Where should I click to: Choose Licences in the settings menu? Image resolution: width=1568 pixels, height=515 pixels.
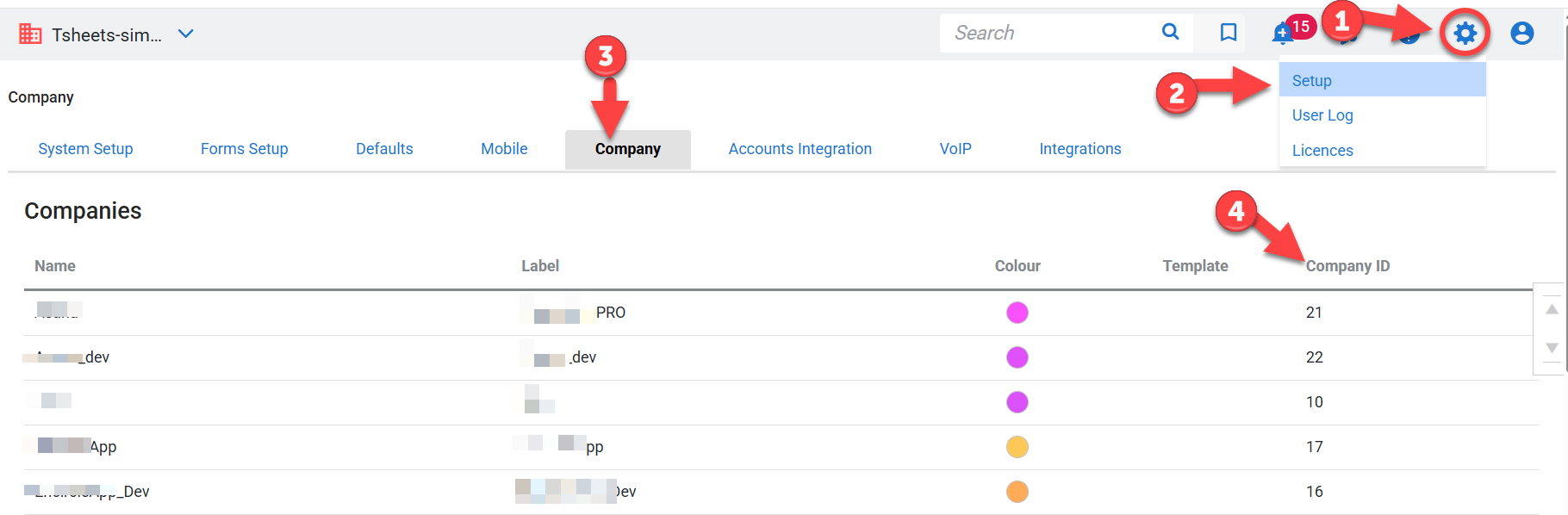click(1322, 151)
